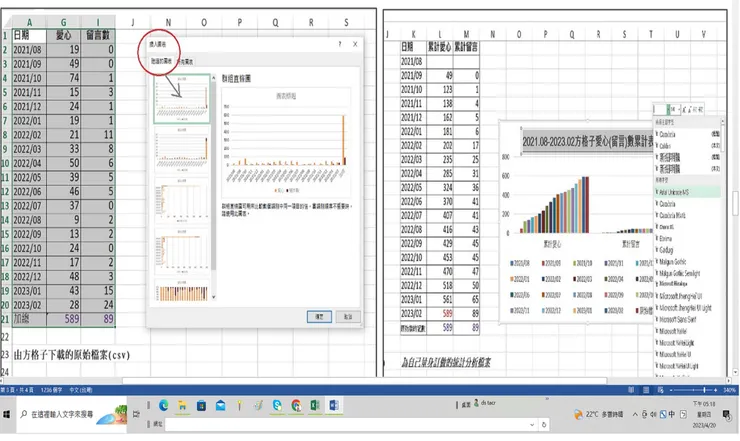The height and width of the screenshot is (441, 740).
Task: Open the Mail app taskbar icon
Action: click(x=220, y=405)
